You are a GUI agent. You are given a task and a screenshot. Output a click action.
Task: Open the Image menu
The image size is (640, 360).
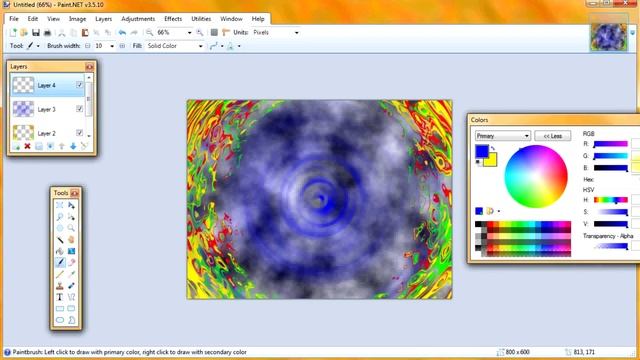pyautogui.click(x=77, y=19)
